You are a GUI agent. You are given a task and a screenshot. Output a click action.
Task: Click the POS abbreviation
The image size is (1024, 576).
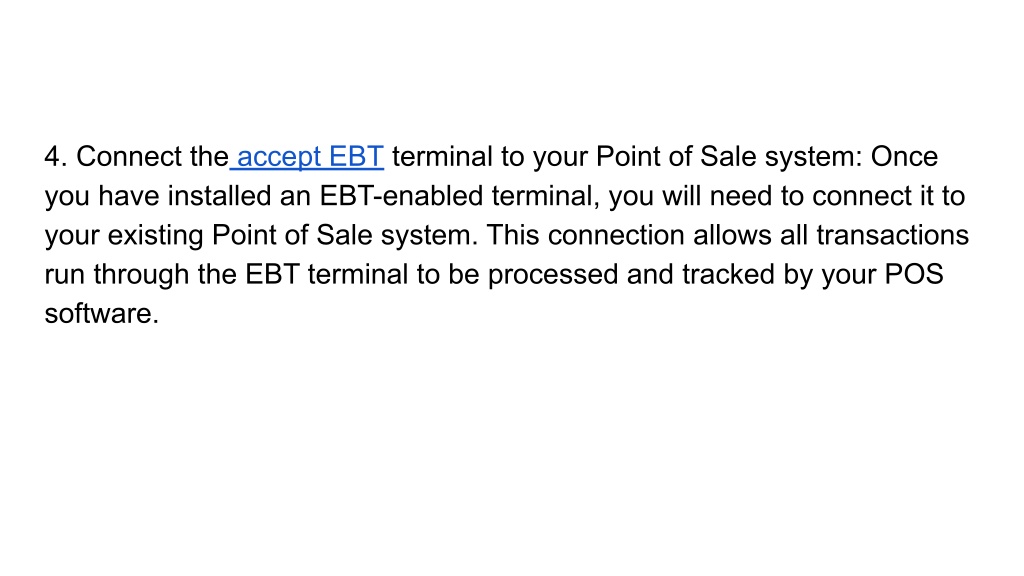pos(914,274)
